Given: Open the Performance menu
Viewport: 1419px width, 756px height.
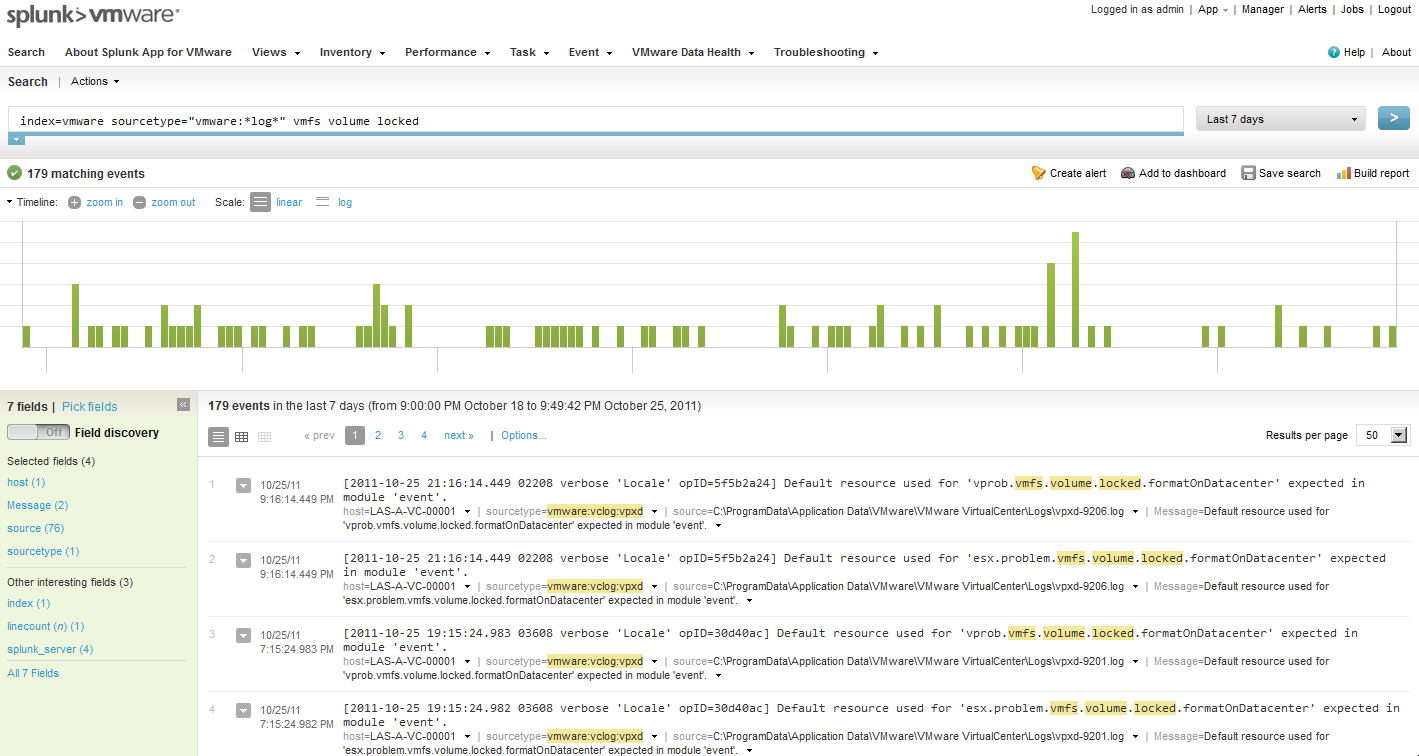Looking at the screenshot, I should [x=447, y=52].
